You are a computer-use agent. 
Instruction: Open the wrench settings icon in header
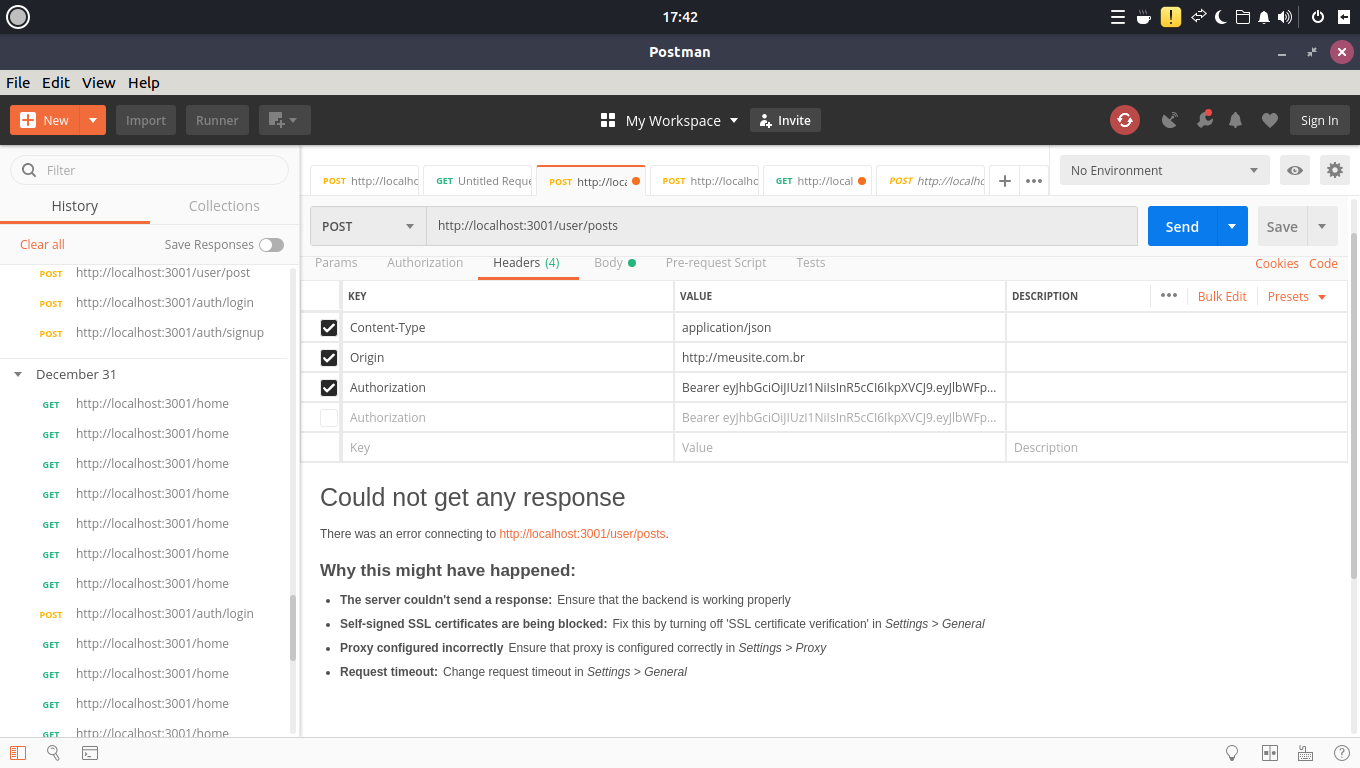[x=1204, y=120]
